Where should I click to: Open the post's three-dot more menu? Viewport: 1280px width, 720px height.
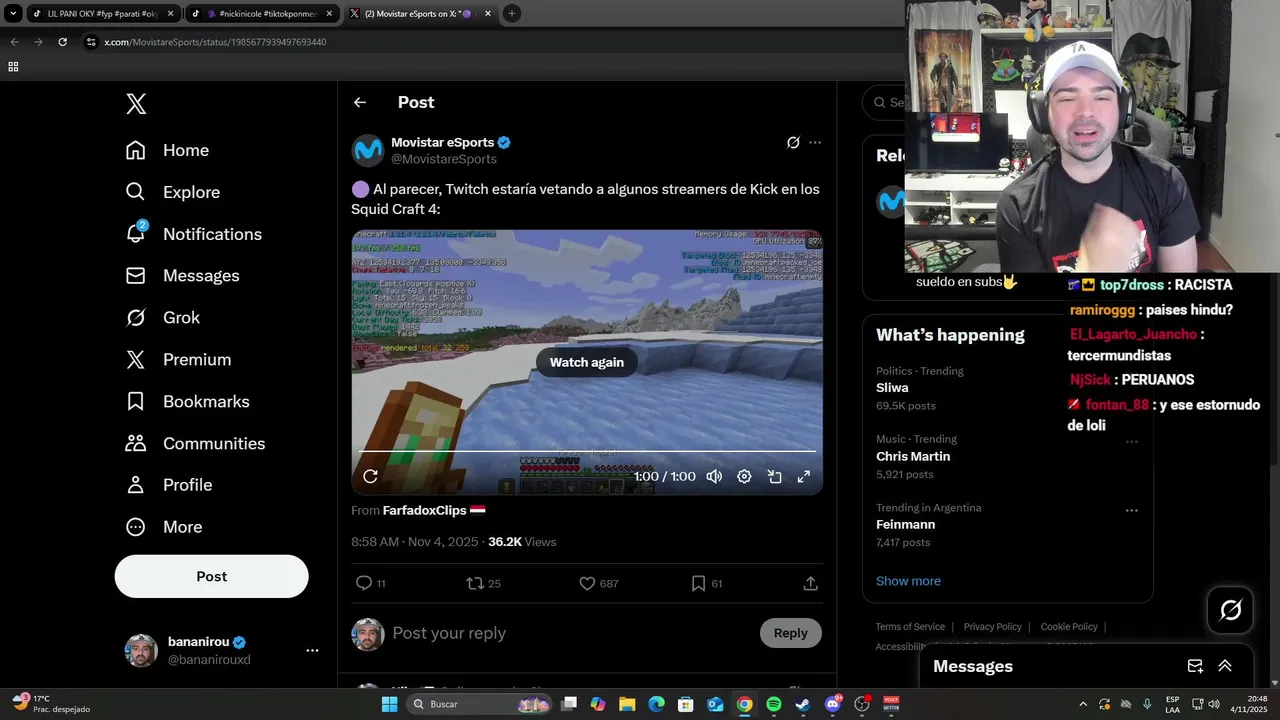[815, 143]
